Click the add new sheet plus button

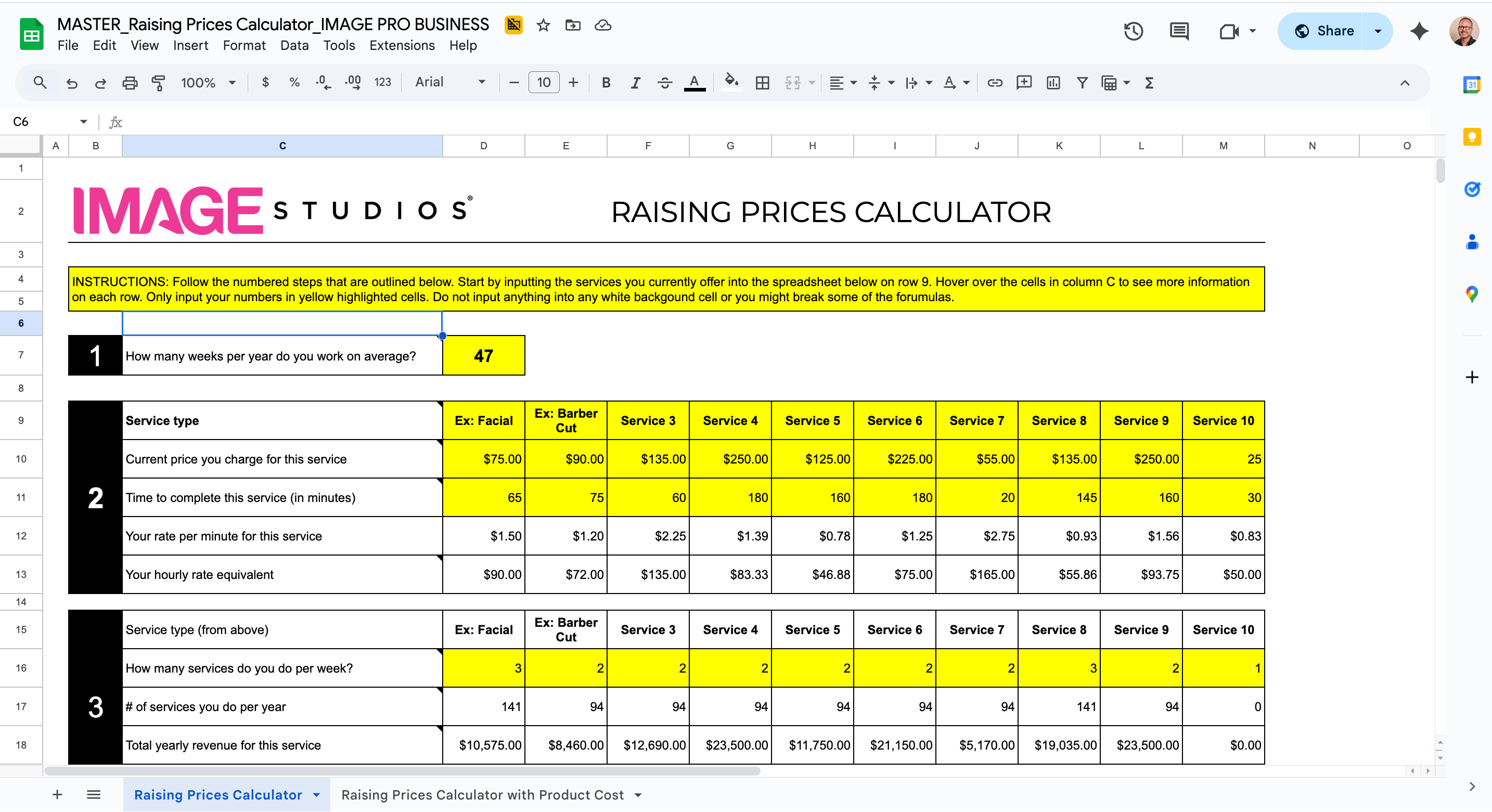pos(57,795)
